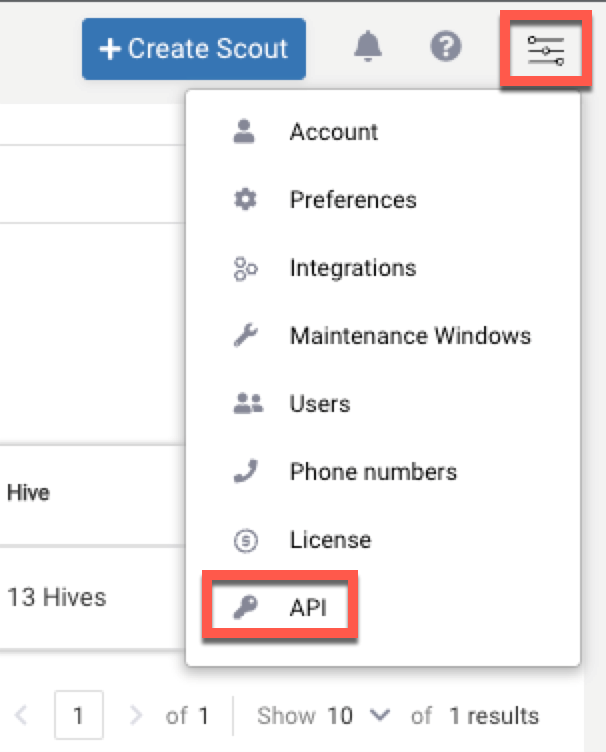The width and height of the screenshot is (606, 752).
Task: Open the help question mark icon
Action: (445, 47)
